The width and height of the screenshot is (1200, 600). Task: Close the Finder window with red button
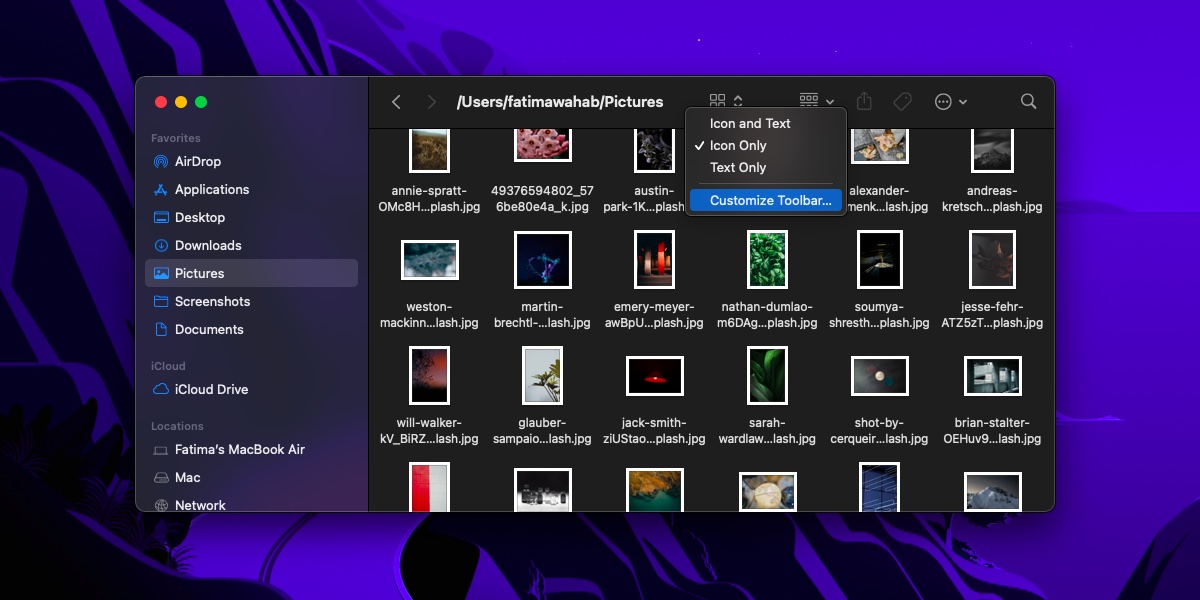[161, 102]
